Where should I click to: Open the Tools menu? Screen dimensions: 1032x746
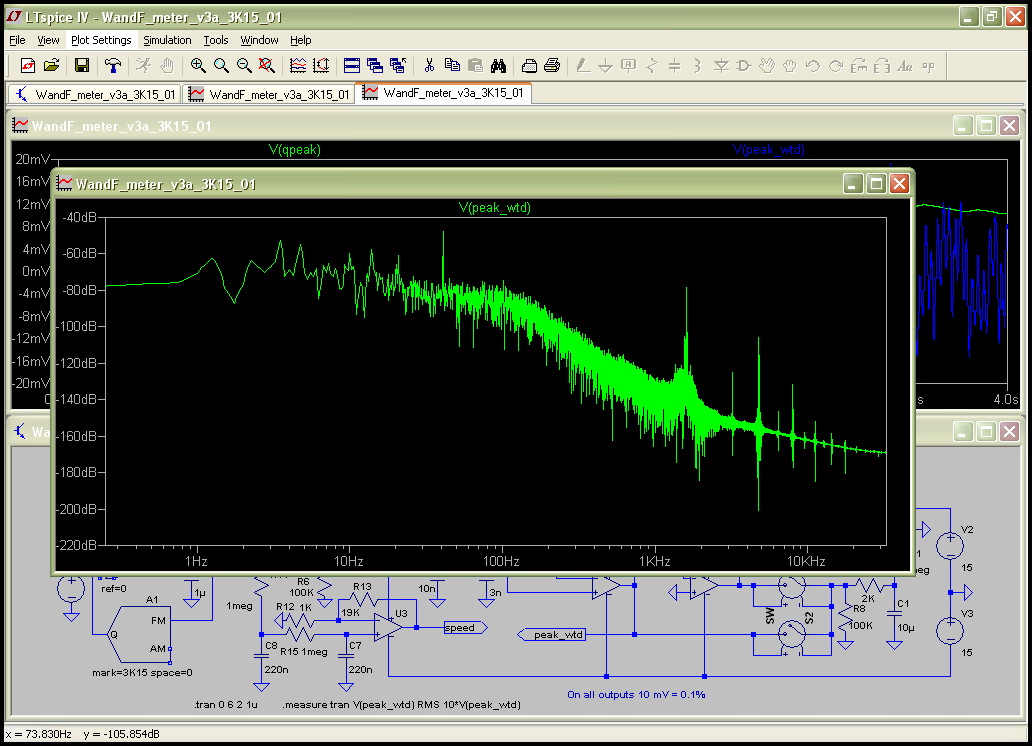click(216, 40)
